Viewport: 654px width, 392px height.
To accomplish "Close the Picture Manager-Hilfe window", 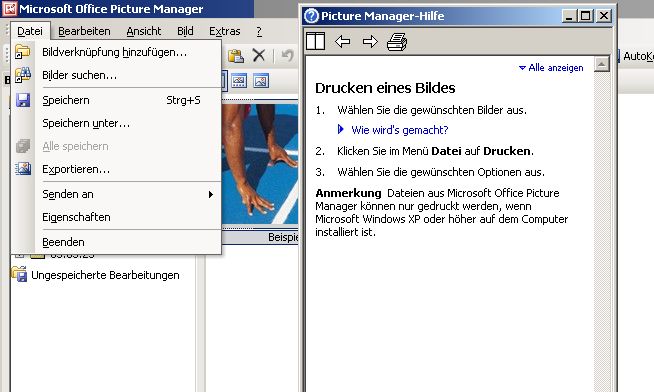I will click(604, 16).
